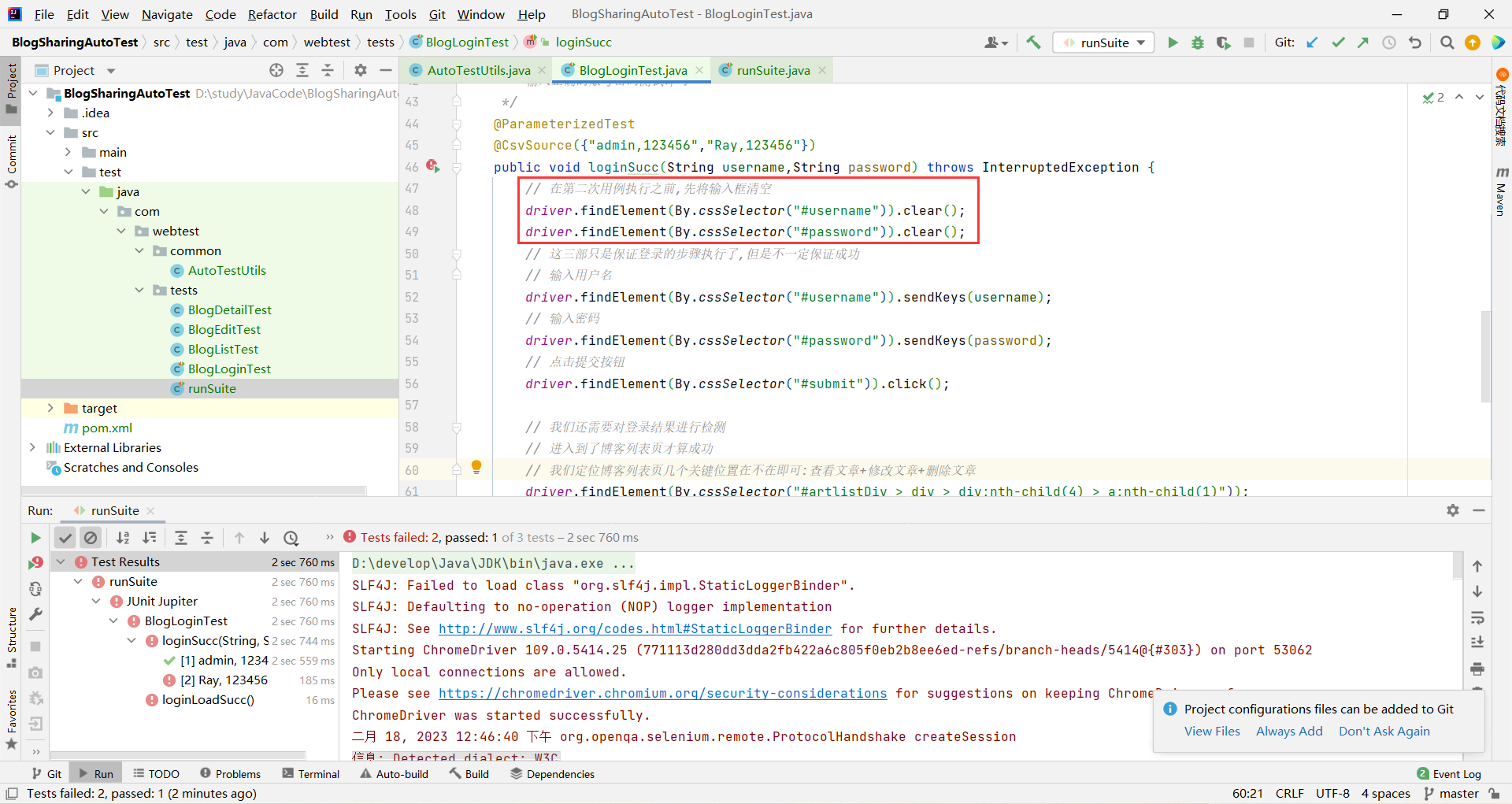
Task: Click the Debug bug icon in toolbar
Action: point(1198,43)
